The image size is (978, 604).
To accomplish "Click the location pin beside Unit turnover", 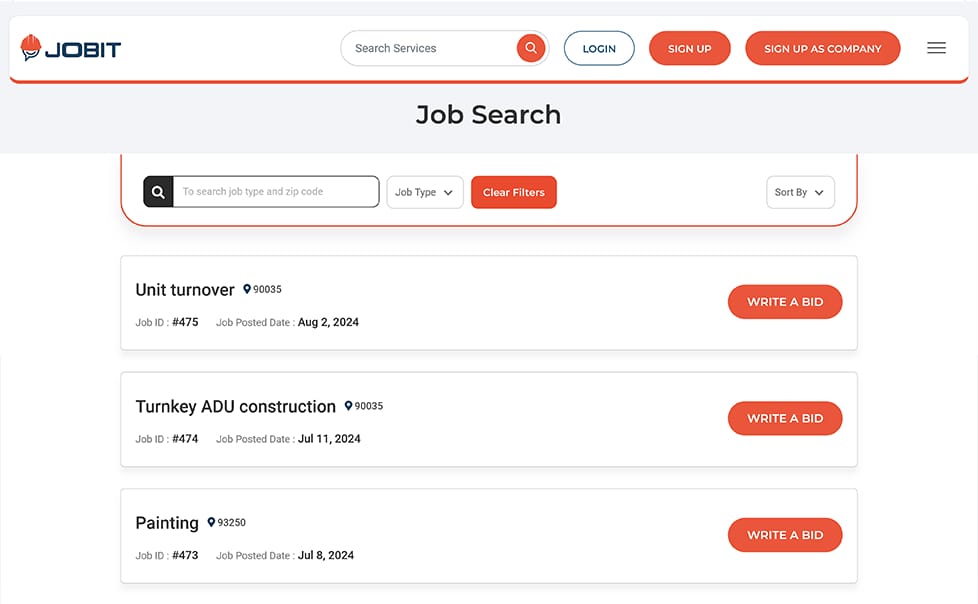I will [247, 290].
